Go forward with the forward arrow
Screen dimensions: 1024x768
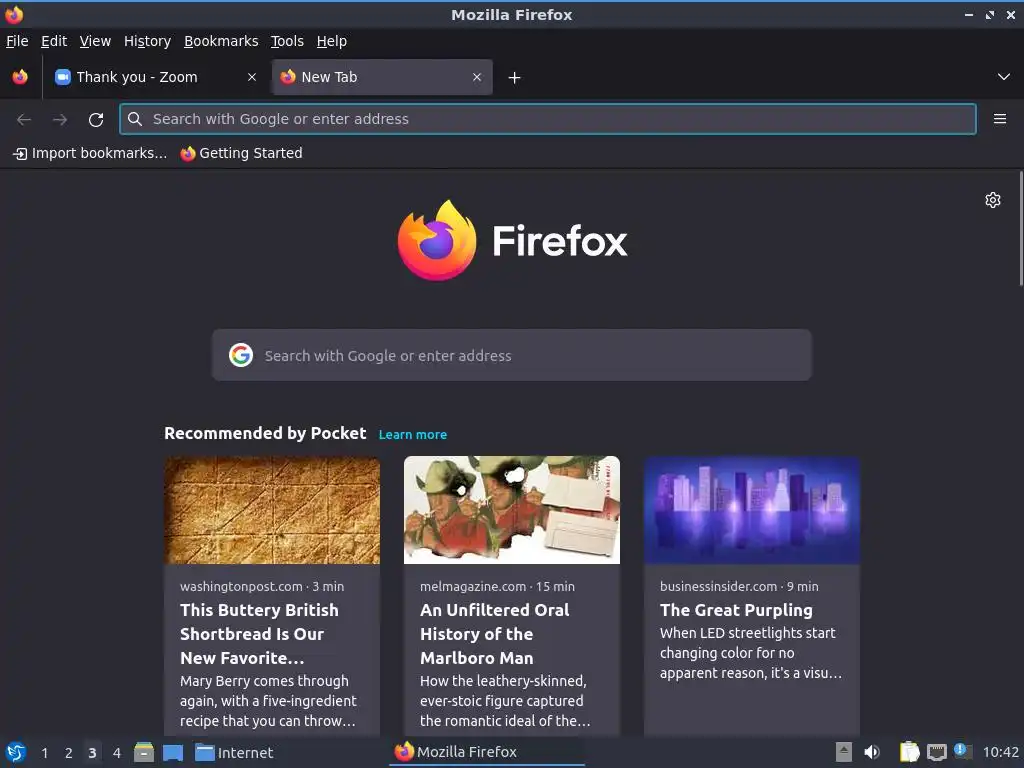click(x=60, y=120)
